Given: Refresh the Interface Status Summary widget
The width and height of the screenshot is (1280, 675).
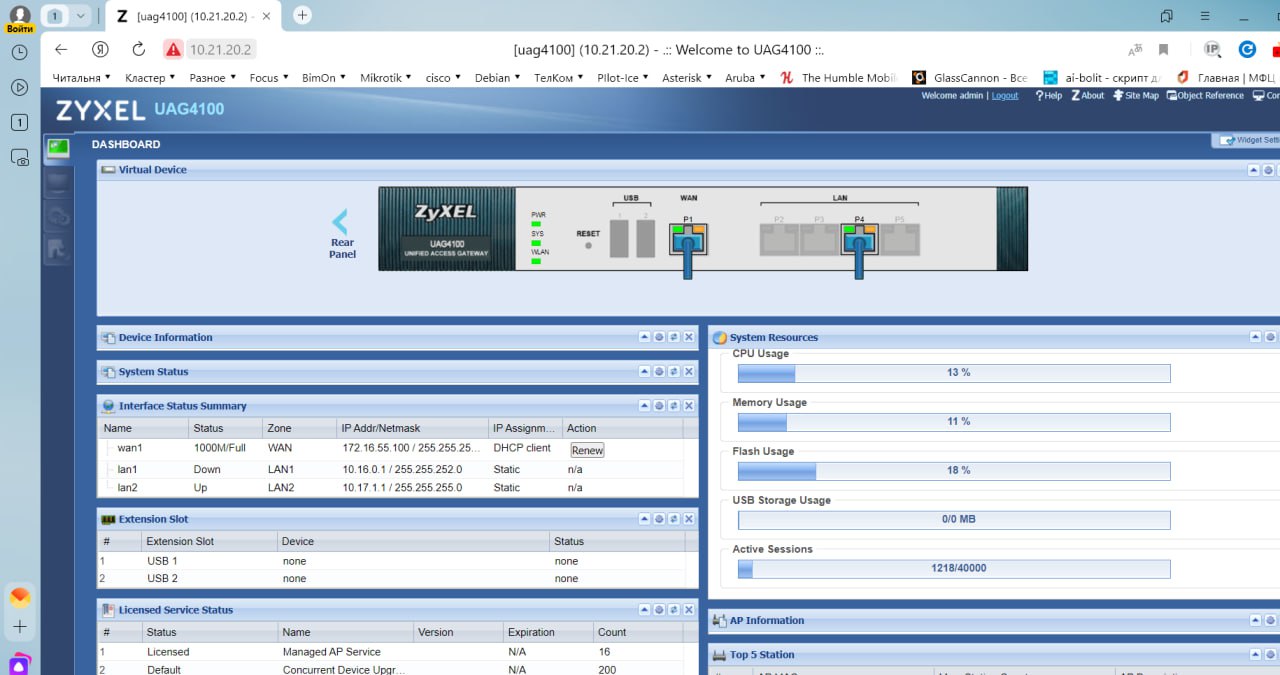Looking at the screenshot, I should [674, 406].
